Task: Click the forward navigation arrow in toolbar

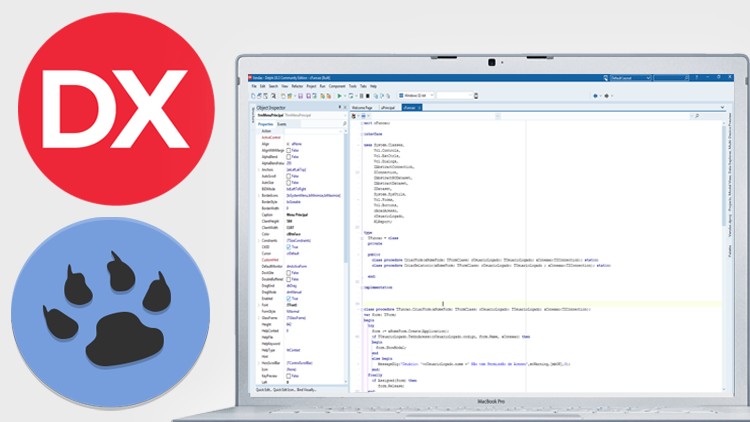Action: click(607, 96)
